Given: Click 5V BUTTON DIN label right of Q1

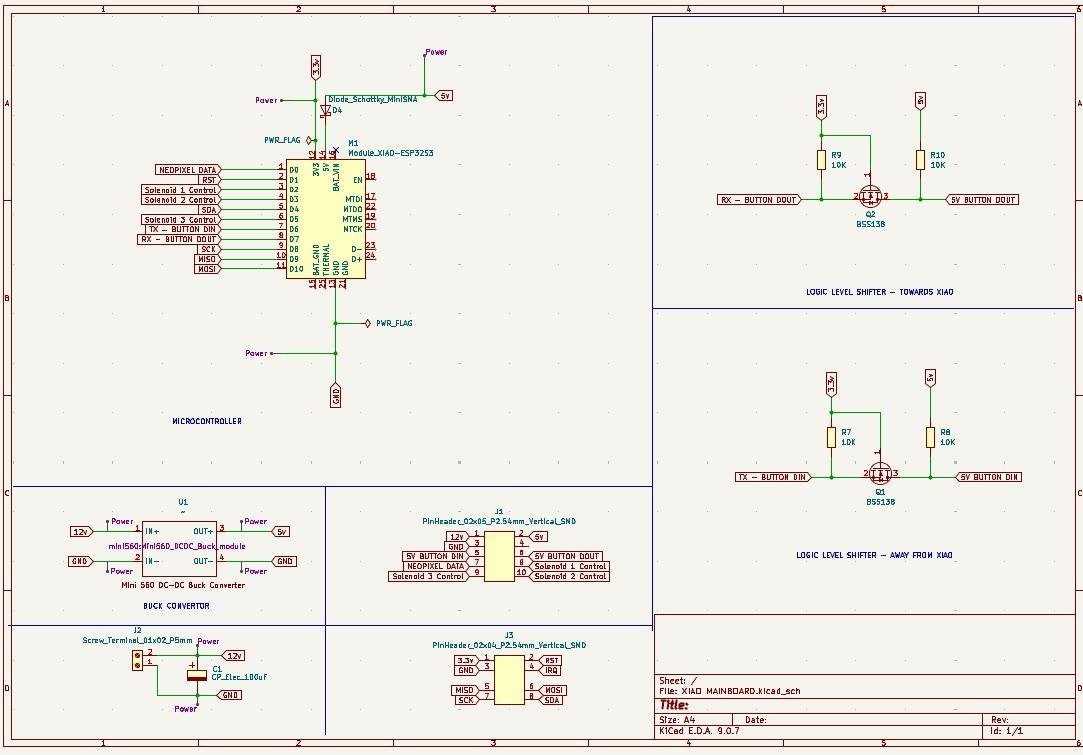Looking at the screenshot, I should [x=989, y=477].
